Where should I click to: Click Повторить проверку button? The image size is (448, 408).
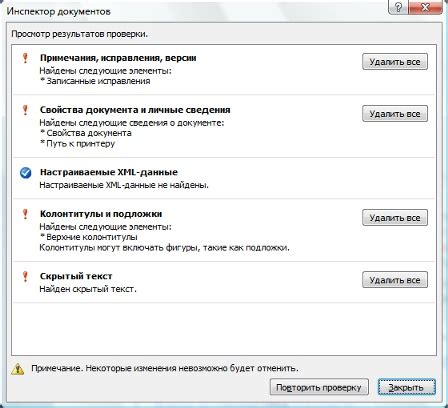[319, 387]
